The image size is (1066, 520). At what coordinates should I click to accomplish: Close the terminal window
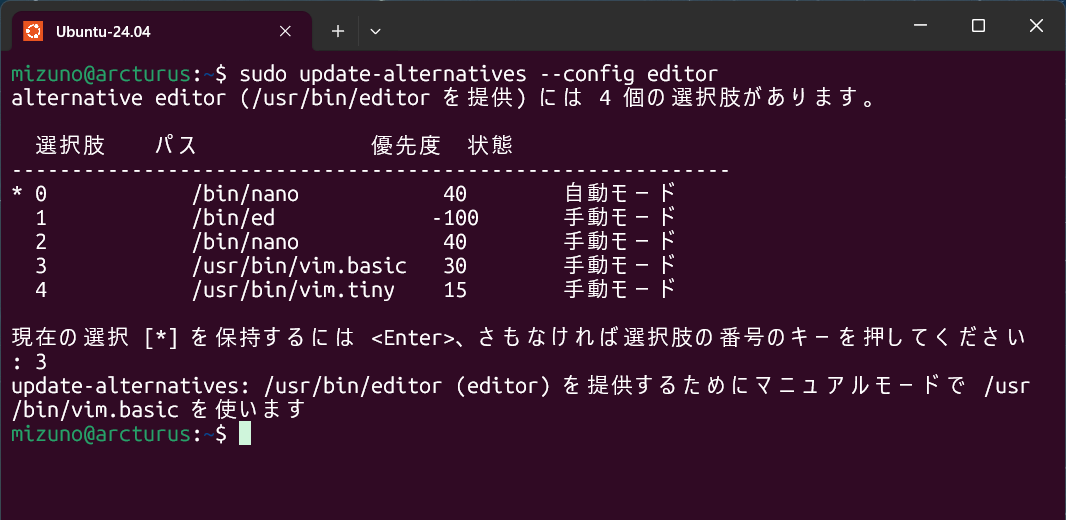pyautogui.click(x=1033, y=26)
